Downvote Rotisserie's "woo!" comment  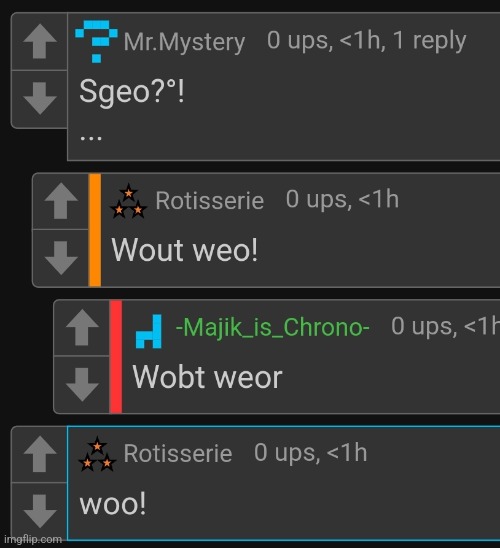(40, 511)
